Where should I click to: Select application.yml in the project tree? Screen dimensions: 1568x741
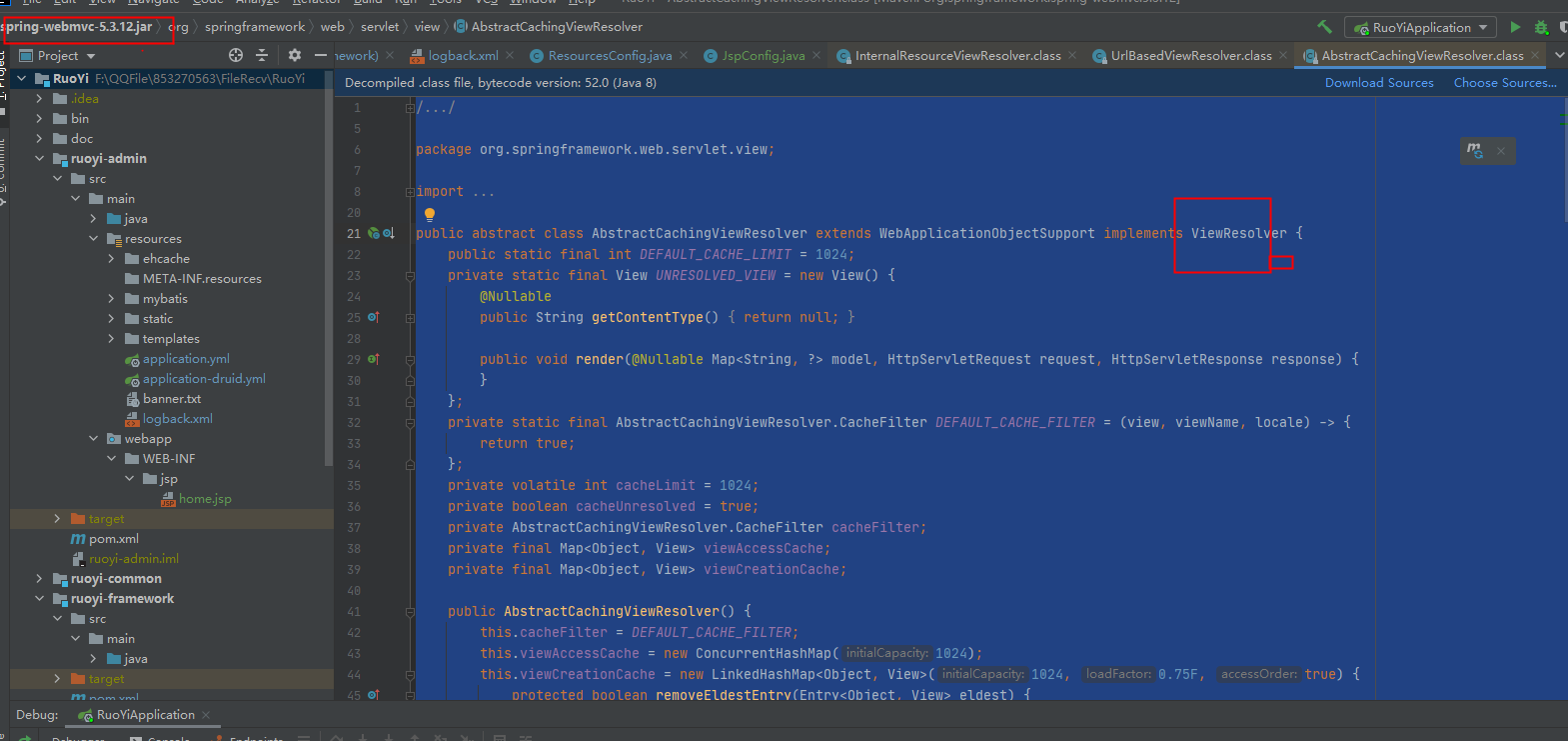[x=186, y=358]
